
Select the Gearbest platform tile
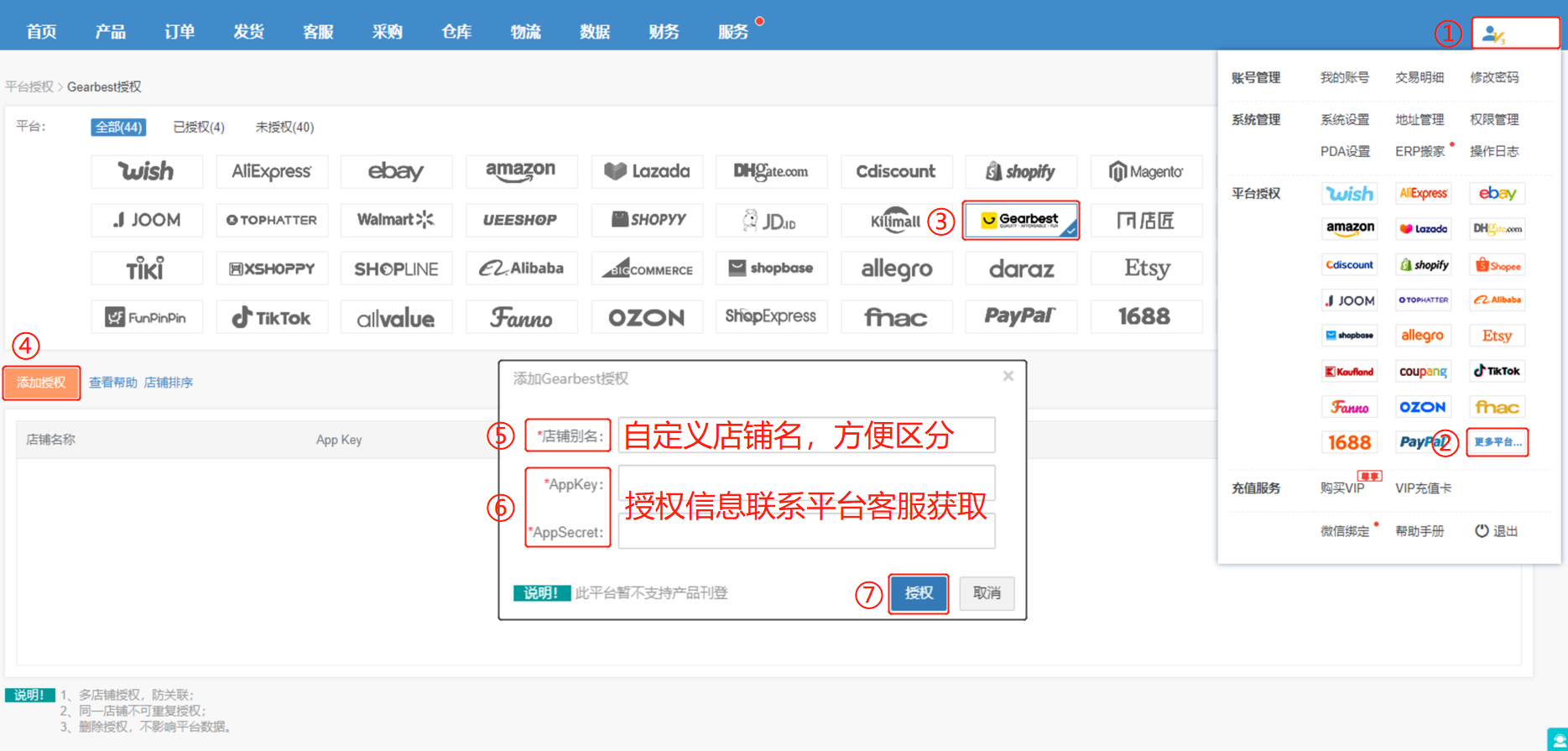click(1021, 220)
